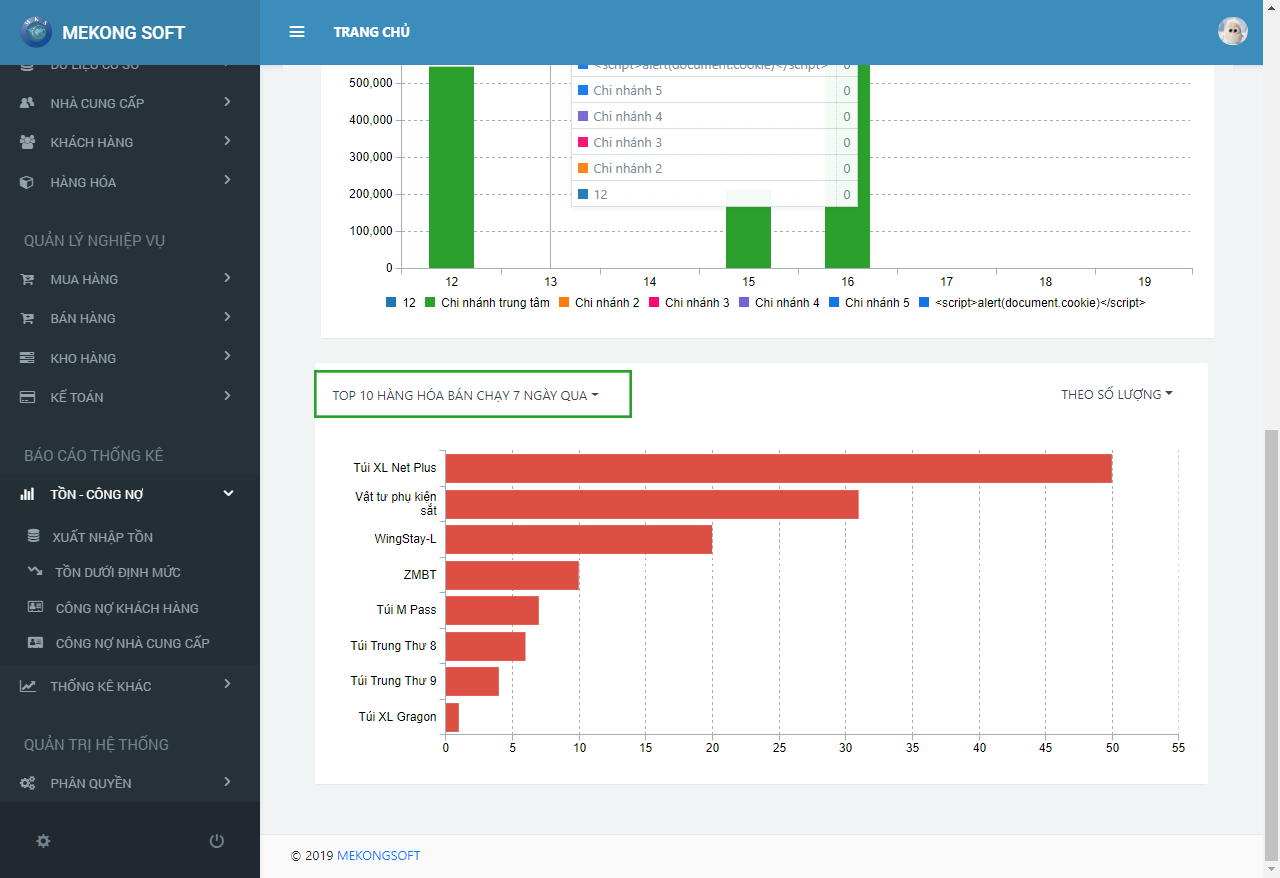
Task: Click the Kho hàng warehouse icon
Action: (x=28, y=358)
